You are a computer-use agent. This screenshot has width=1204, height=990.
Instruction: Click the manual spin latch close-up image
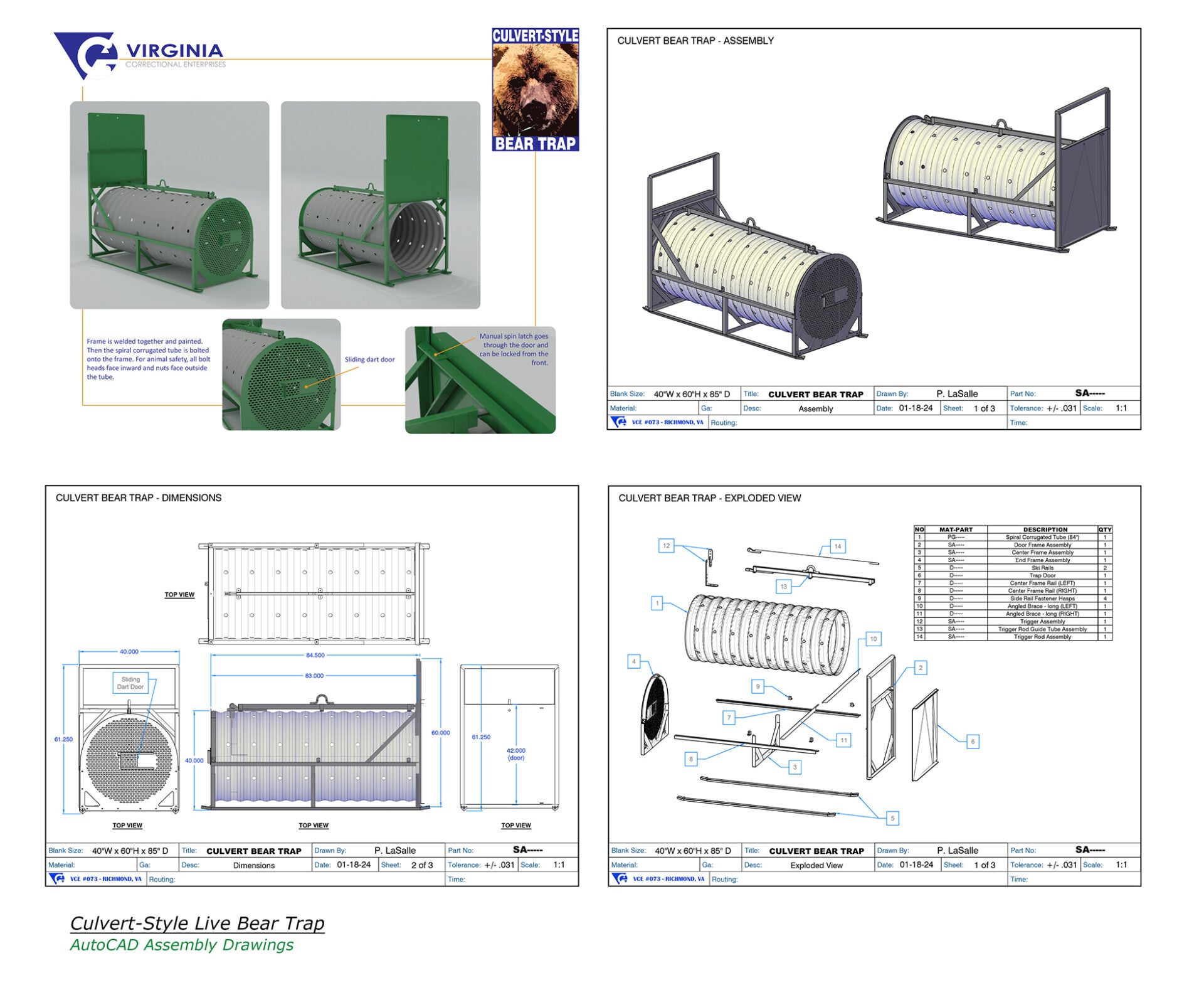tap(480, 380)
